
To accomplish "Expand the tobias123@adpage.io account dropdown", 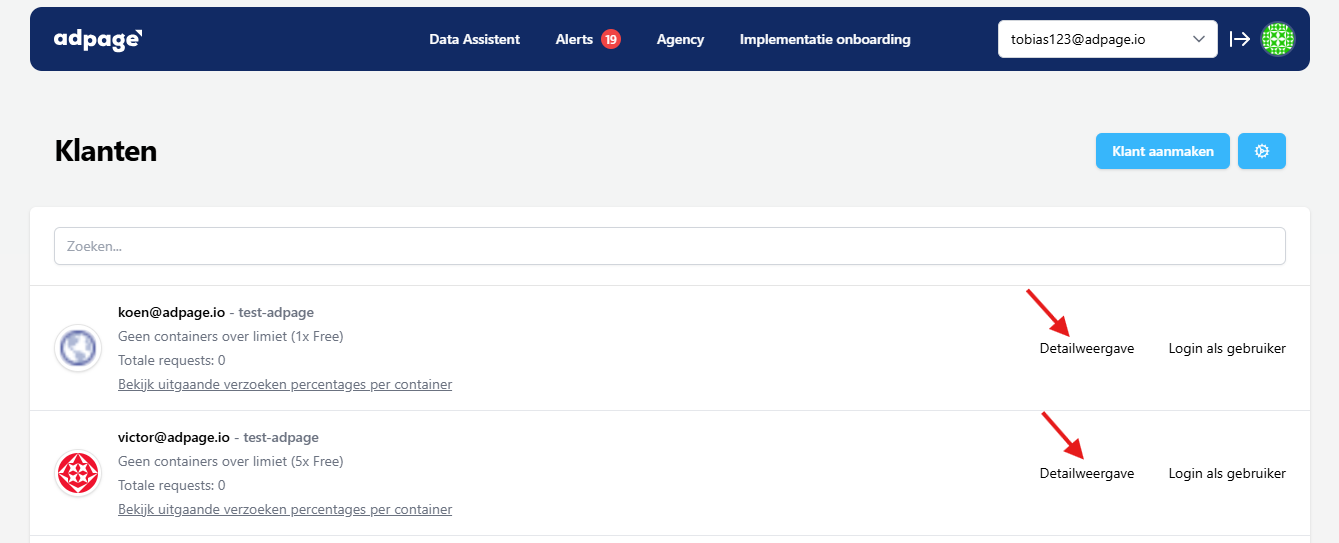I will click(1107, 39).
